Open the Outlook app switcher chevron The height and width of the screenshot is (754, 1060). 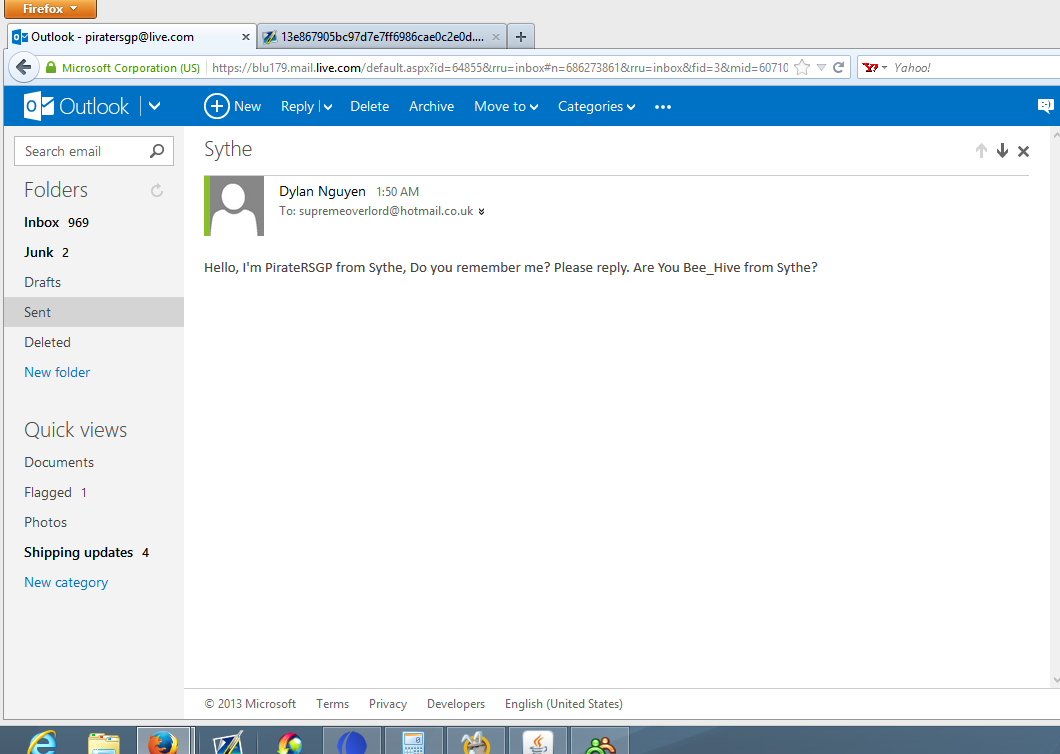coord(155,106)
